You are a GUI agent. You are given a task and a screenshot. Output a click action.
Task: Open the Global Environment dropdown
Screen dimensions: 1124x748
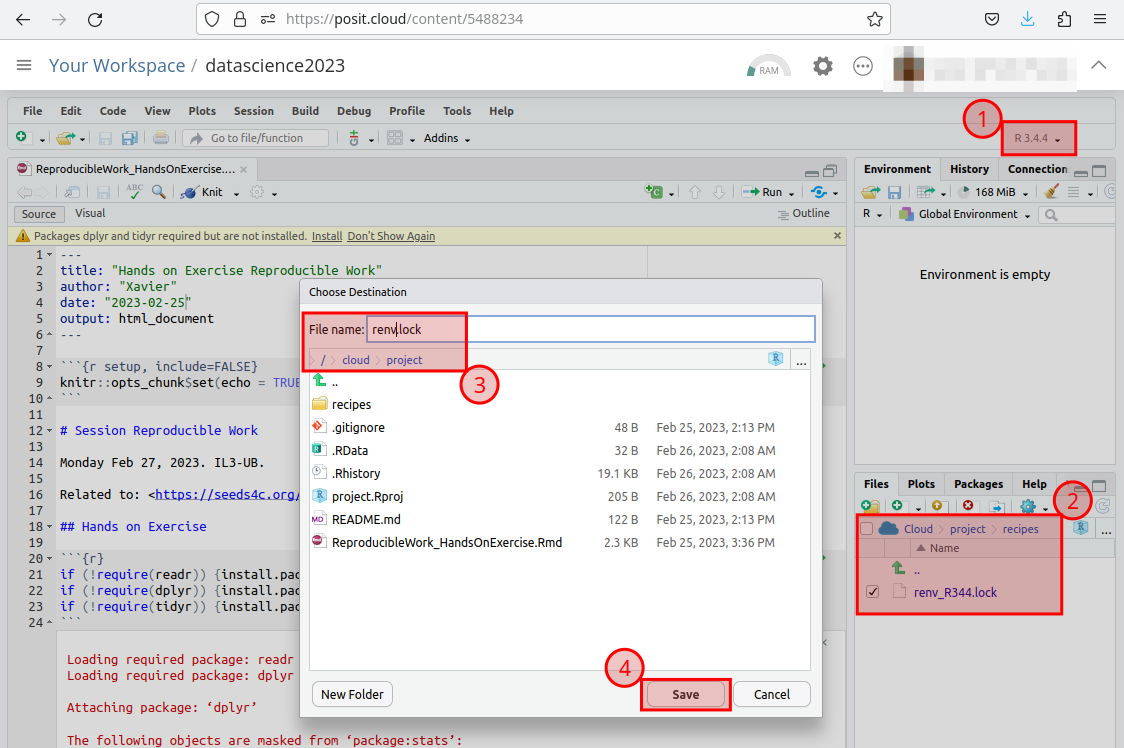point(965,214)
